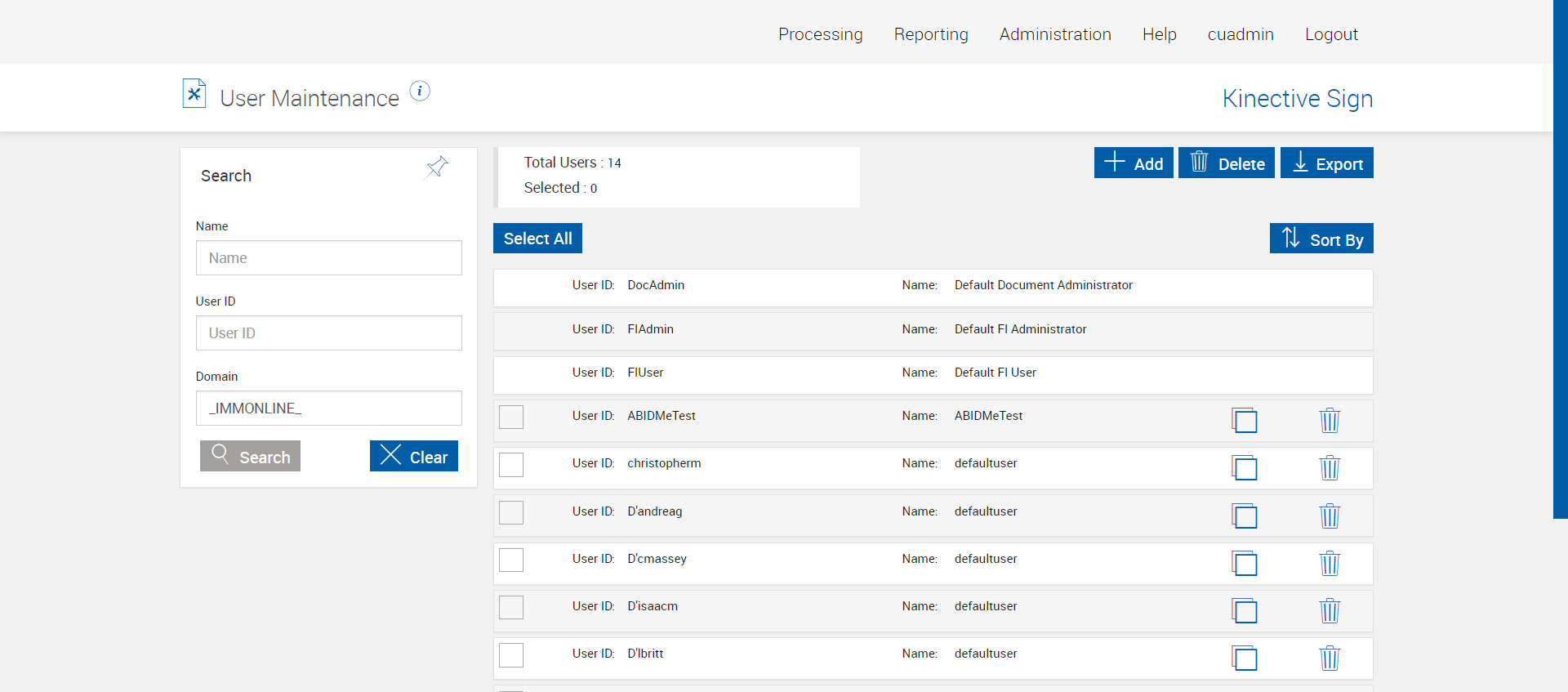Tick the D'andreag user checkbox
This screenshot has height=692, width=1568.
coord(511,512)
